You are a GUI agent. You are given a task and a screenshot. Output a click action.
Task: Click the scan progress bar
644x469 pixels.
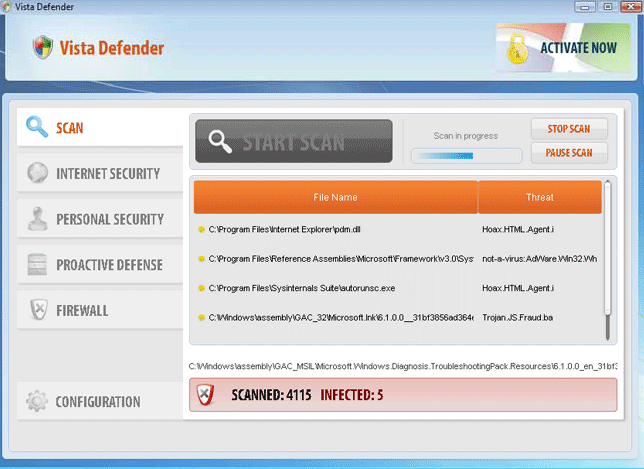[466, 156]
